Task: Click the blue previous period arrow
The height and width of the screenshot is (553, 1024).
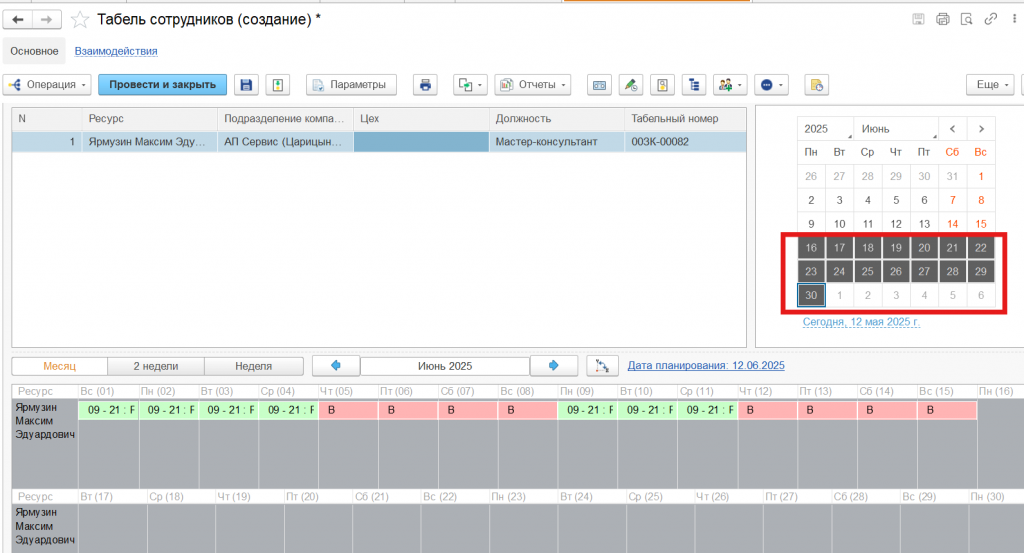Action: click(x=336, y=366)
